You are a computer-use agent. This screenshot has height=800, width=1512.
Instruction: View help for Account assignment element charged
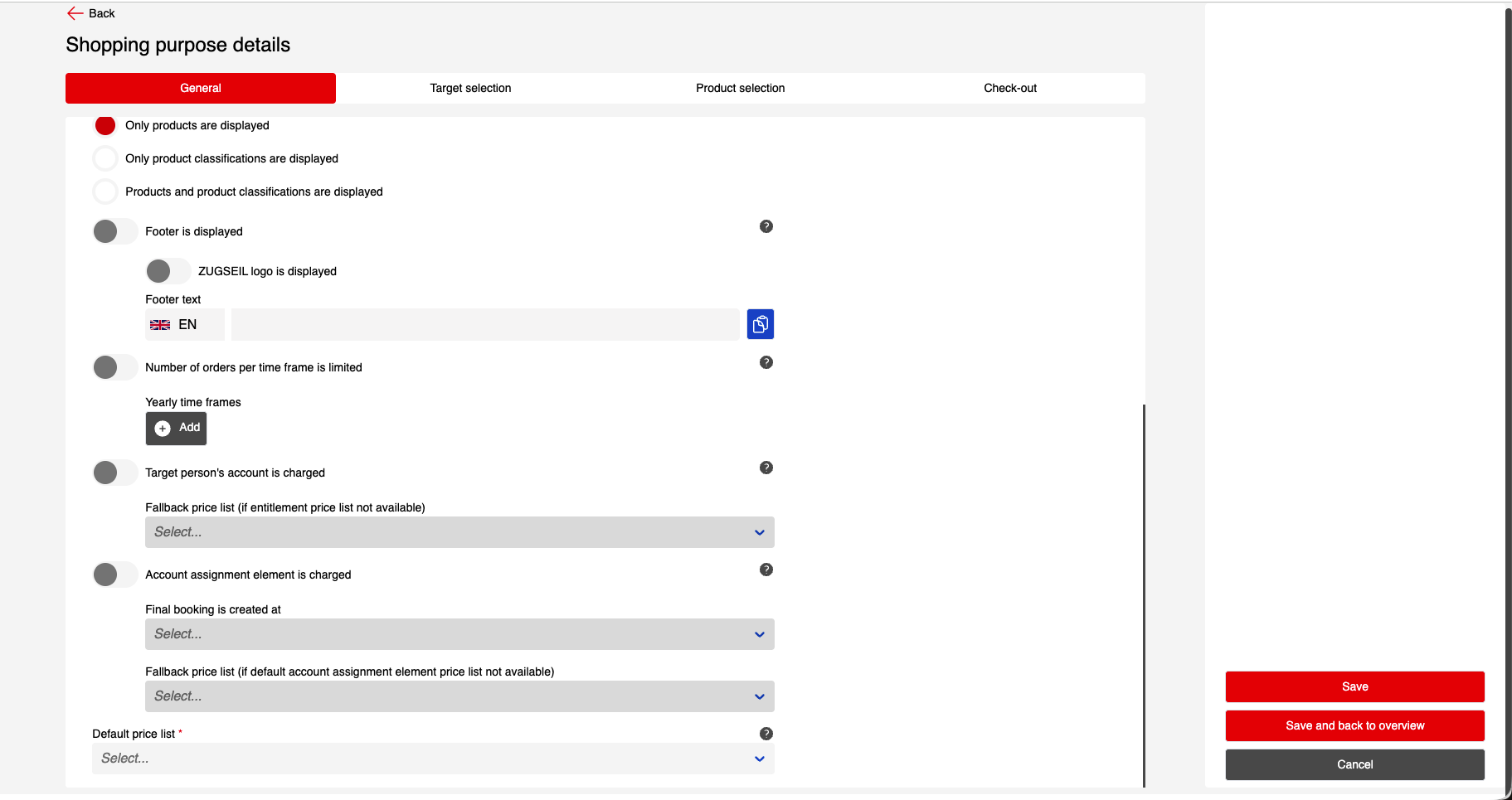[766, 570]
